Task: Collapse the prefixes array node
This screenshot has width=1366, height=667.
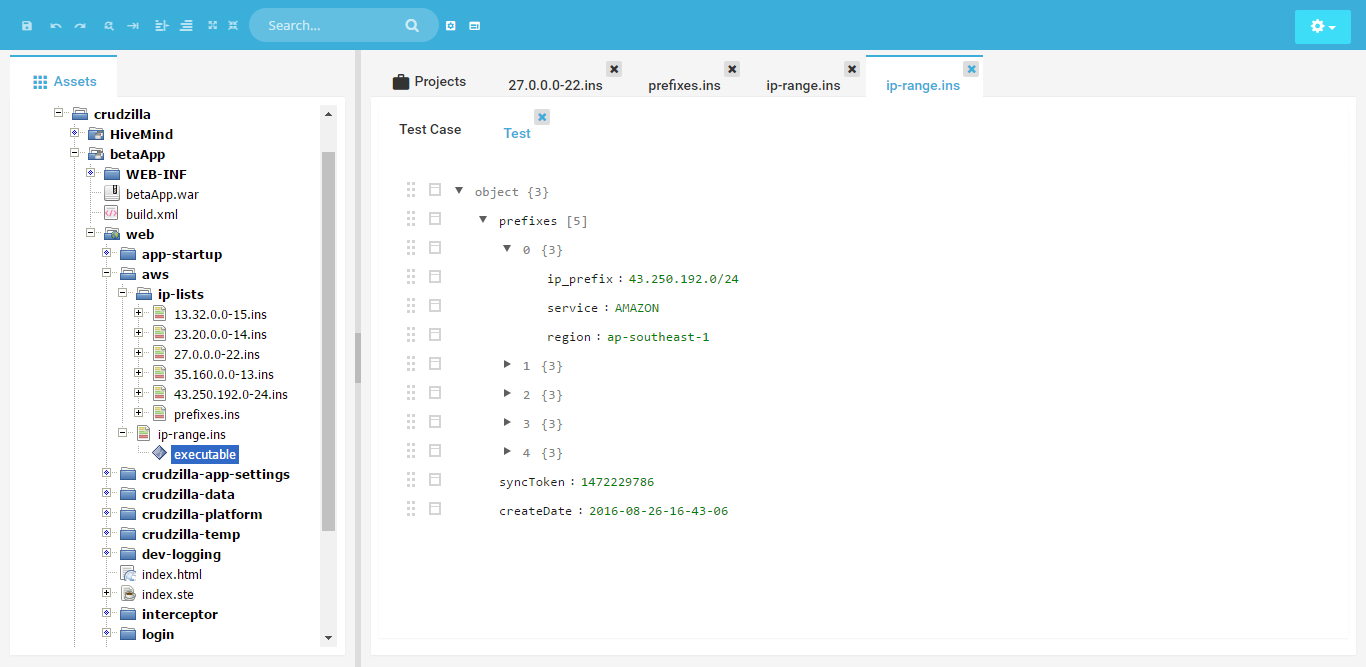Action: (483, 220)
